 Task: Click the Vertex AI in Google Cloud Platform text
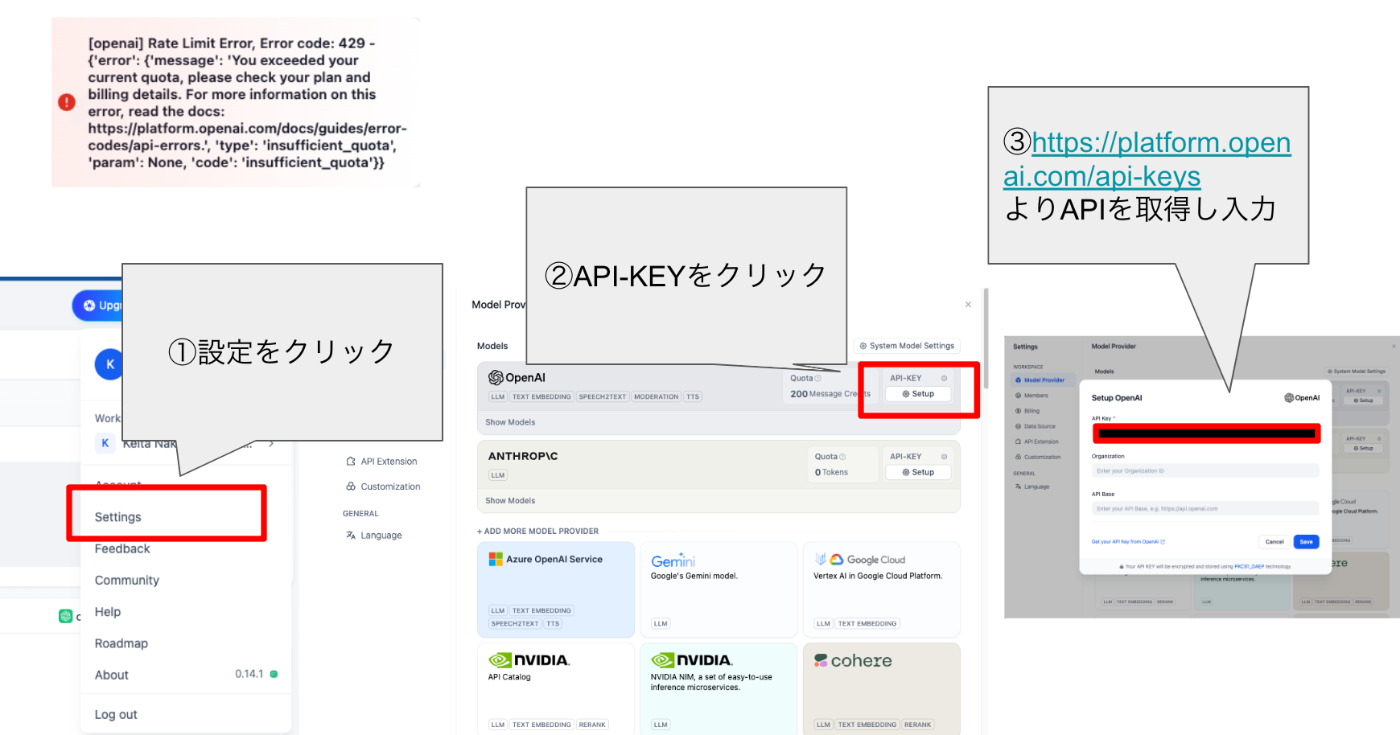pos(878,576)
